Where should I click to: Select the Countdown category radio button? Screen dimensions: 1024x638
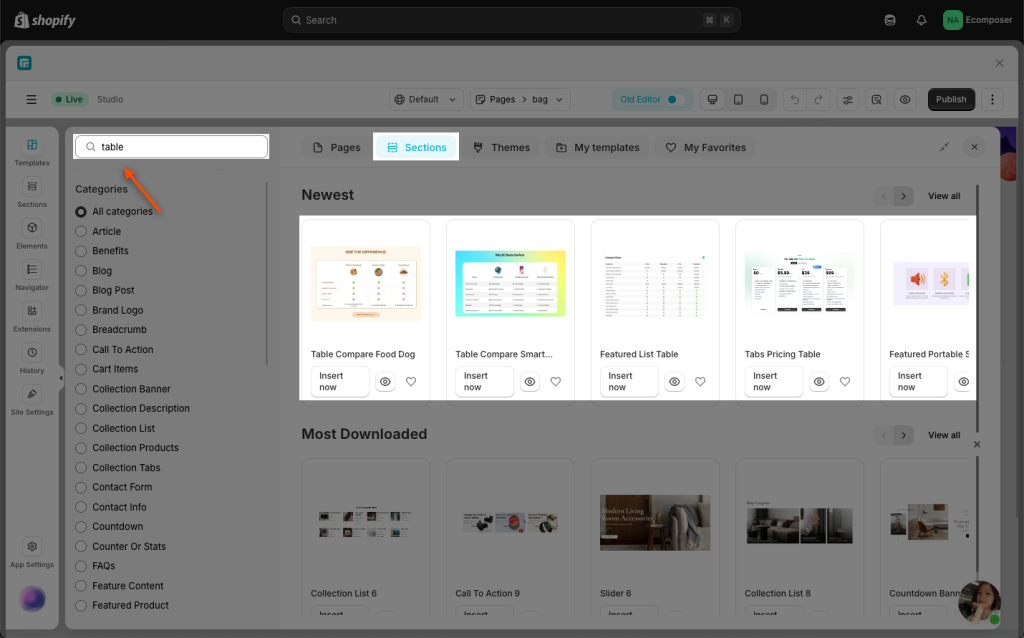tap(81, 526)
